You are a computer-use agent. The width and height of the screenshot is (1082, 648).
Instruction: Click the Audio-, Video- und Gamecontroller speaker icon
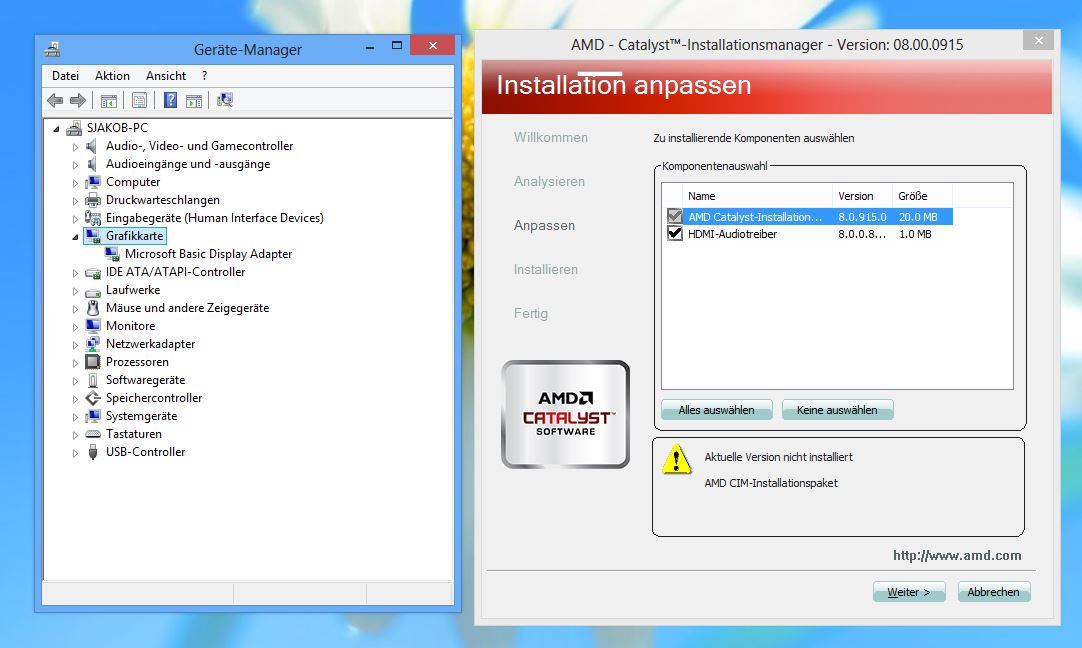[92, 146]
